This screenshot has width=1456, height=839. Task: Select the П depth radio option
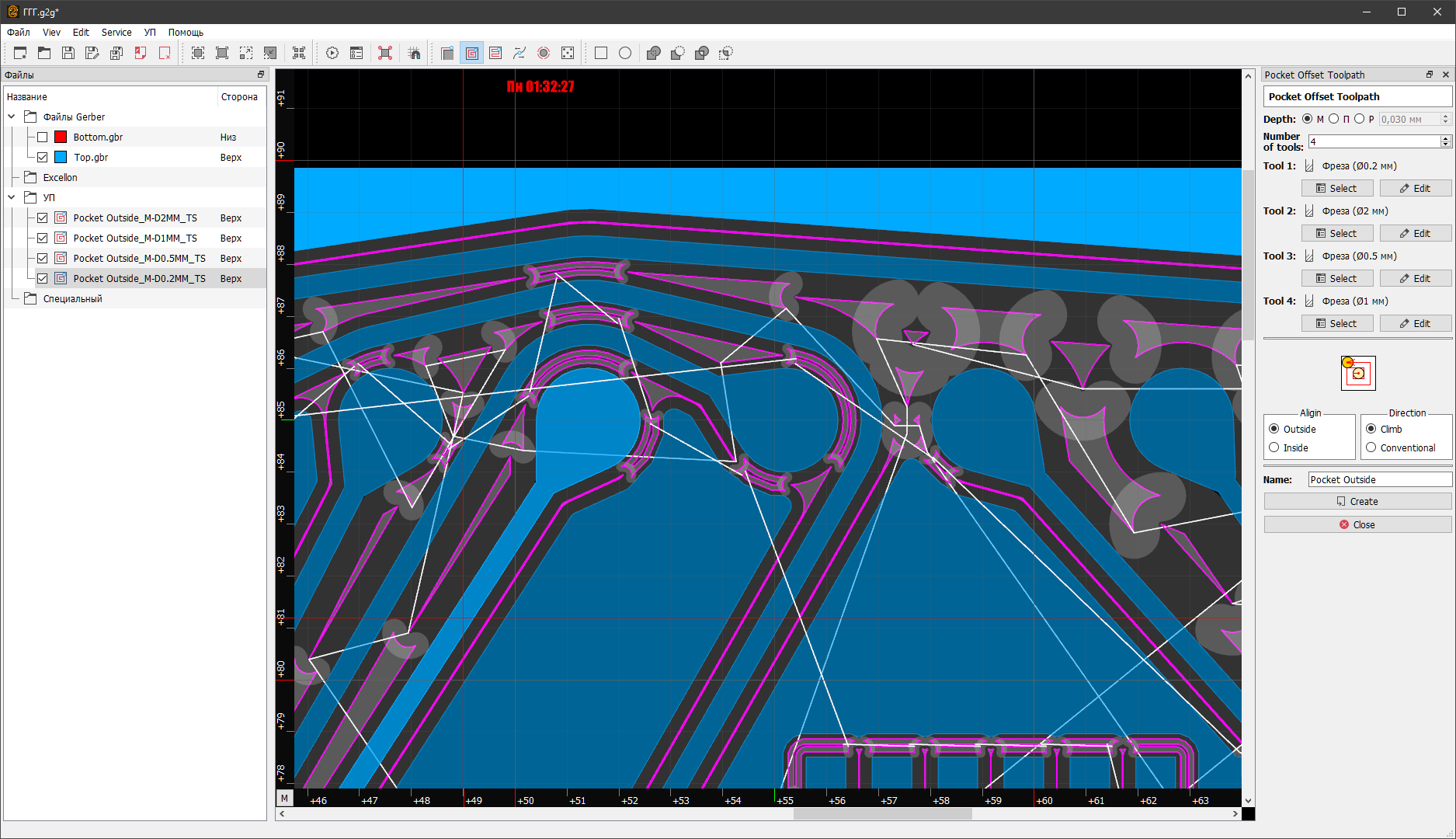tap(1334, 119)
